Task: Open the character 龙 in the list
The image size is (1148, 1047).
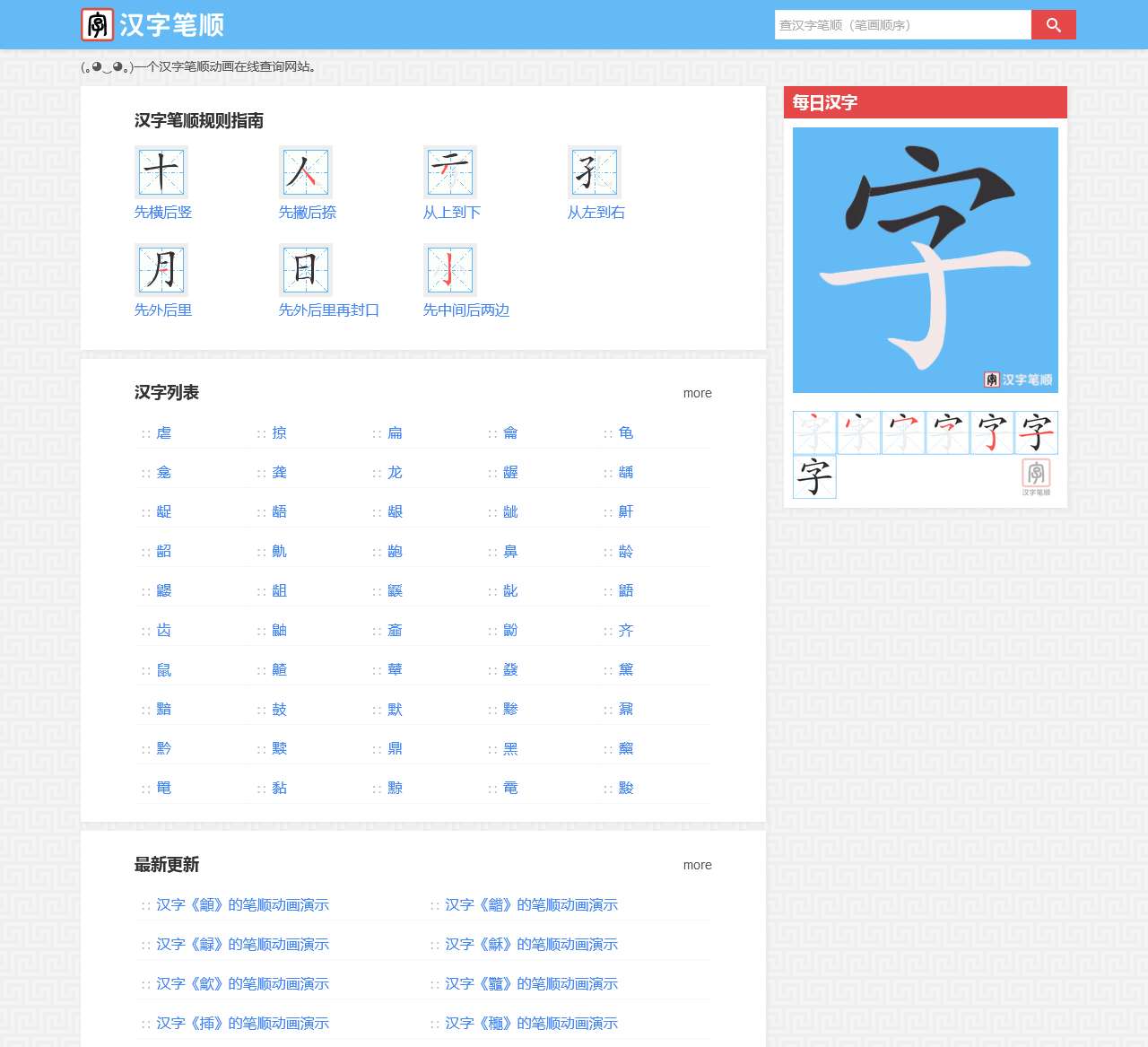Action: point(395,472)
